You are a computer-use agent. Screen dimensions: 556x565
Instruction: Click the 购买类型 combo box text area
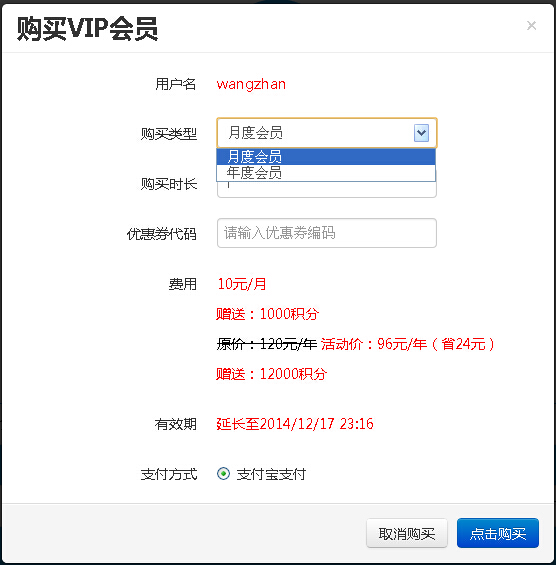[316, 133]
